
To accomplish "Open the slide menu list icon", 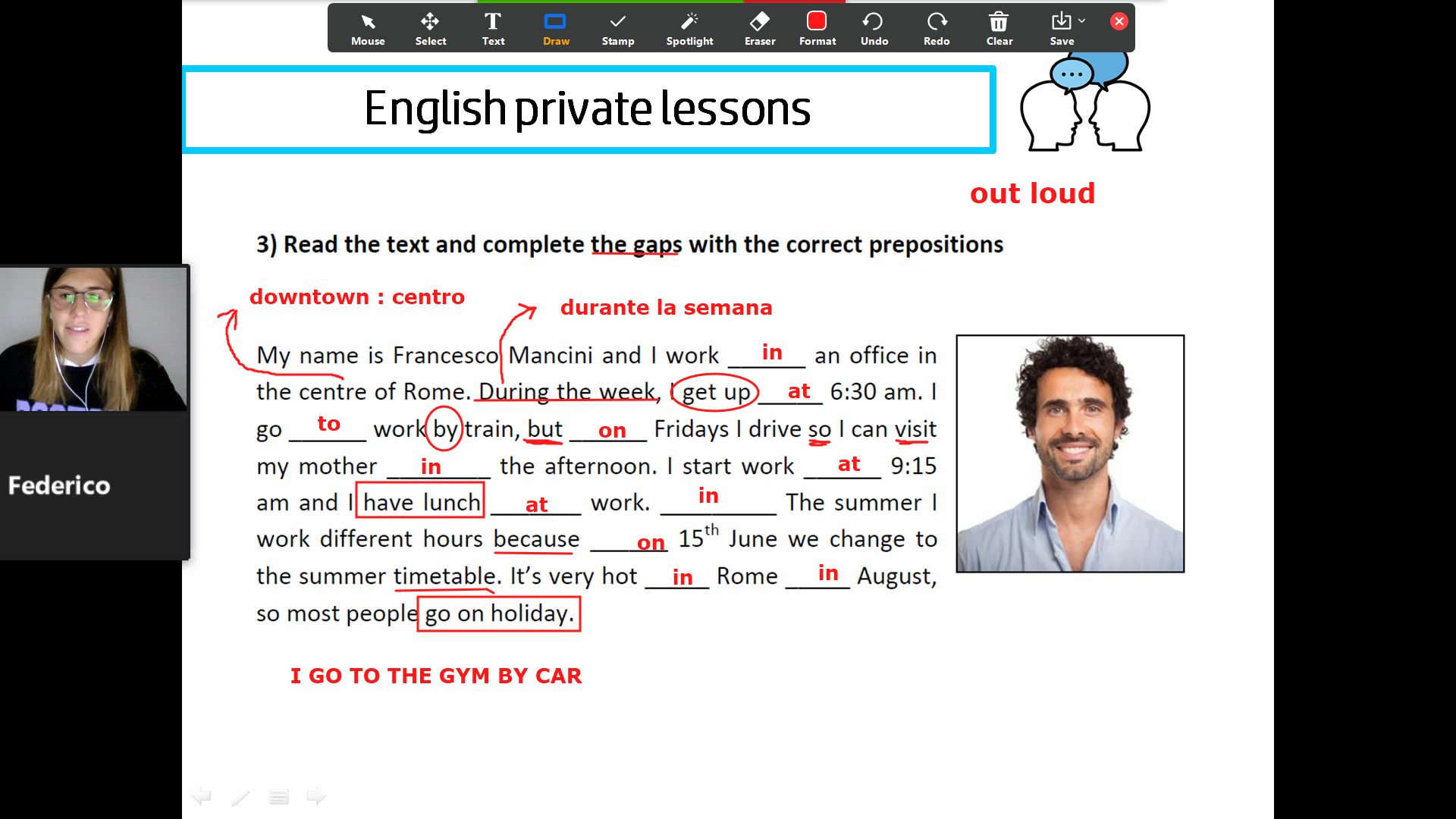I will [x=279, y=796].
